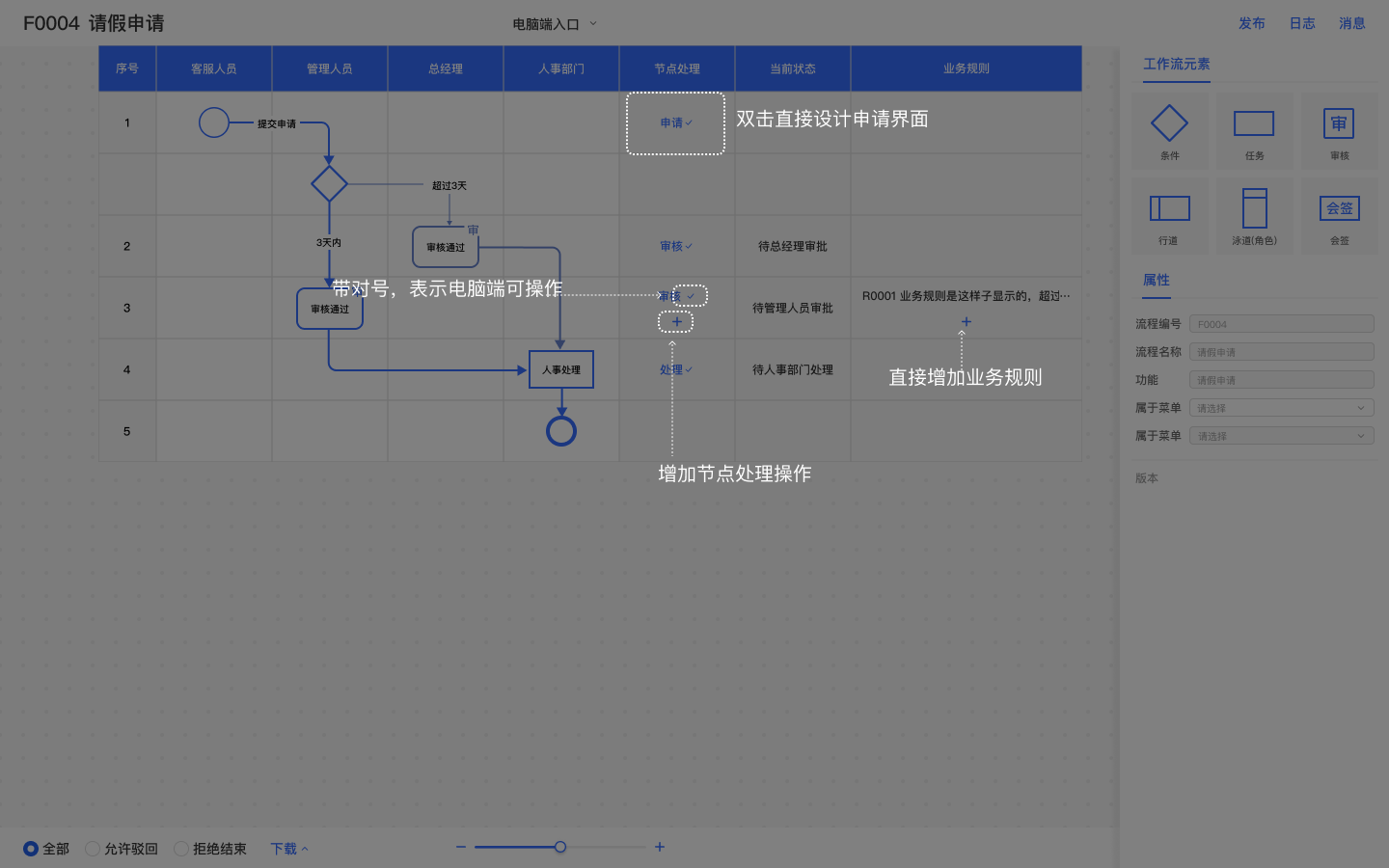Add a business rule with the plus icon
Viewport: 1389px width, 868px height.
pos(966,322)
